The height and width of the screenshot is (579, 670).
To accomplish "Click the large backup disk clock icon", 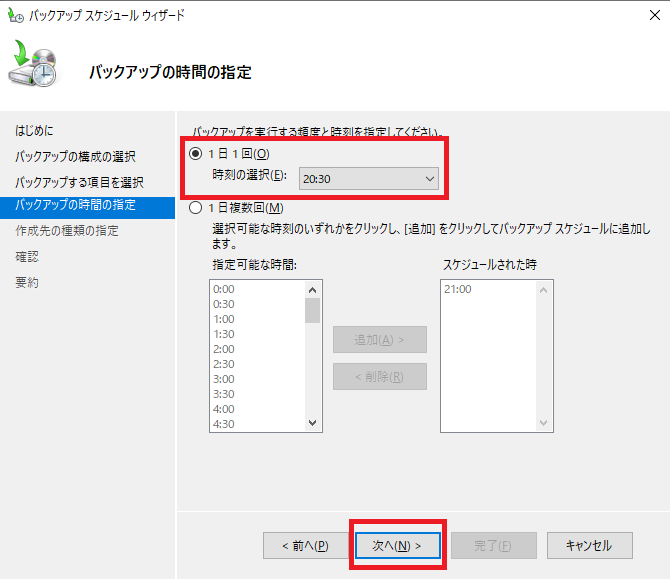I will (x=37, y=69).
